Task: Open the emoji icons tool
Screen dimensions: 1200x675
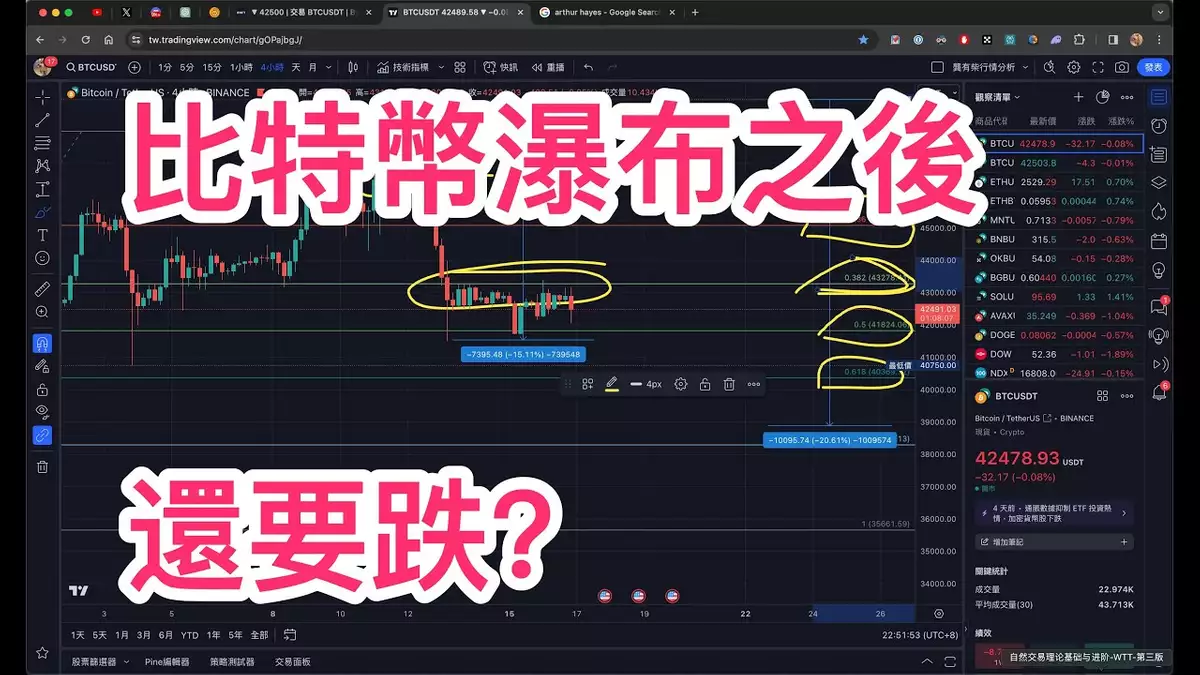Action: coord(42,258)
